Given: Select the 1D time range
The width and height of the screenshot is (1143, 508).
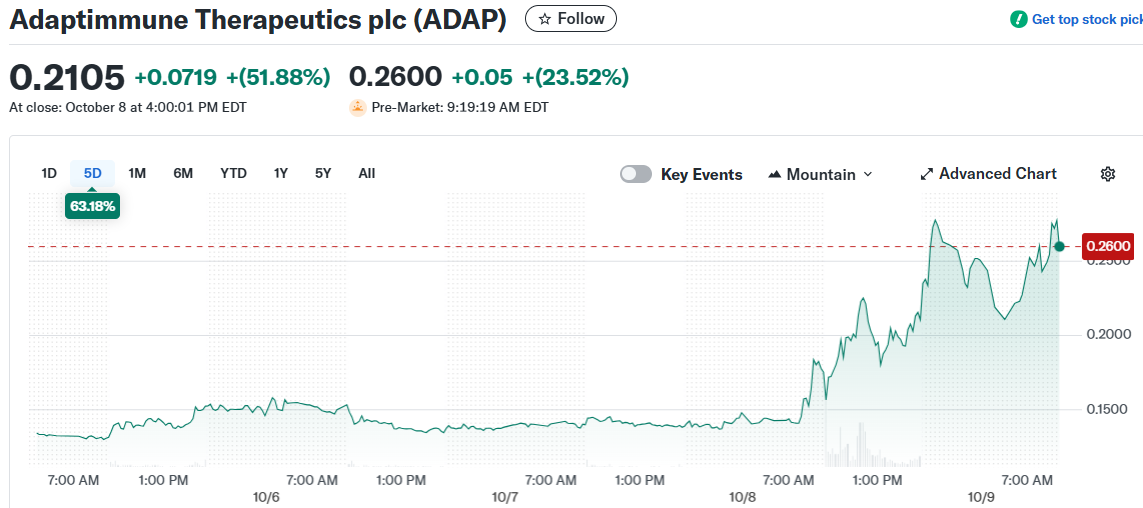Looking at the screenshot, I should 49,173.
